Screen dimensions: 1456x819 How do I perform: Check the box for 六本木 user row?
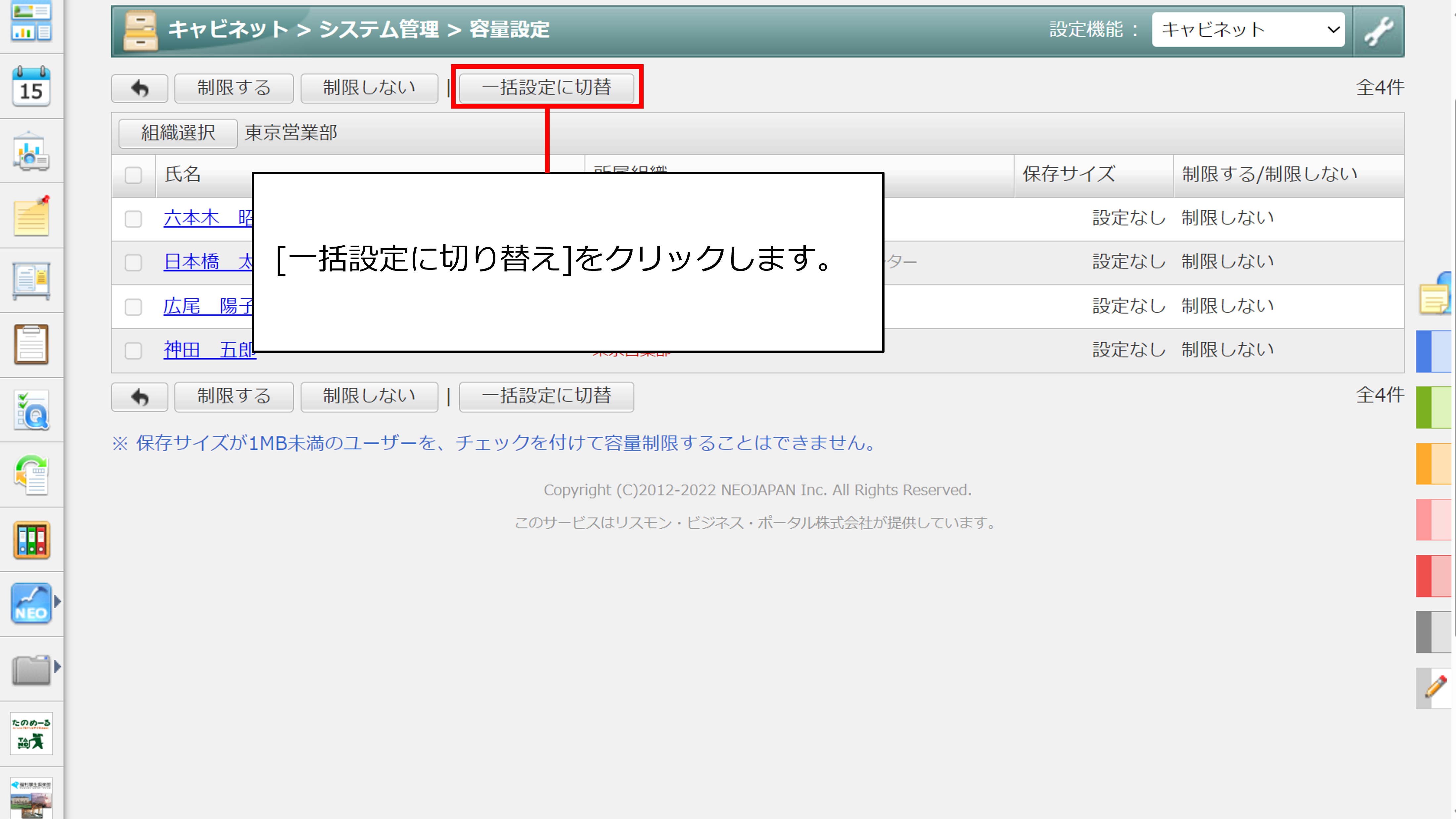point(133,219)
